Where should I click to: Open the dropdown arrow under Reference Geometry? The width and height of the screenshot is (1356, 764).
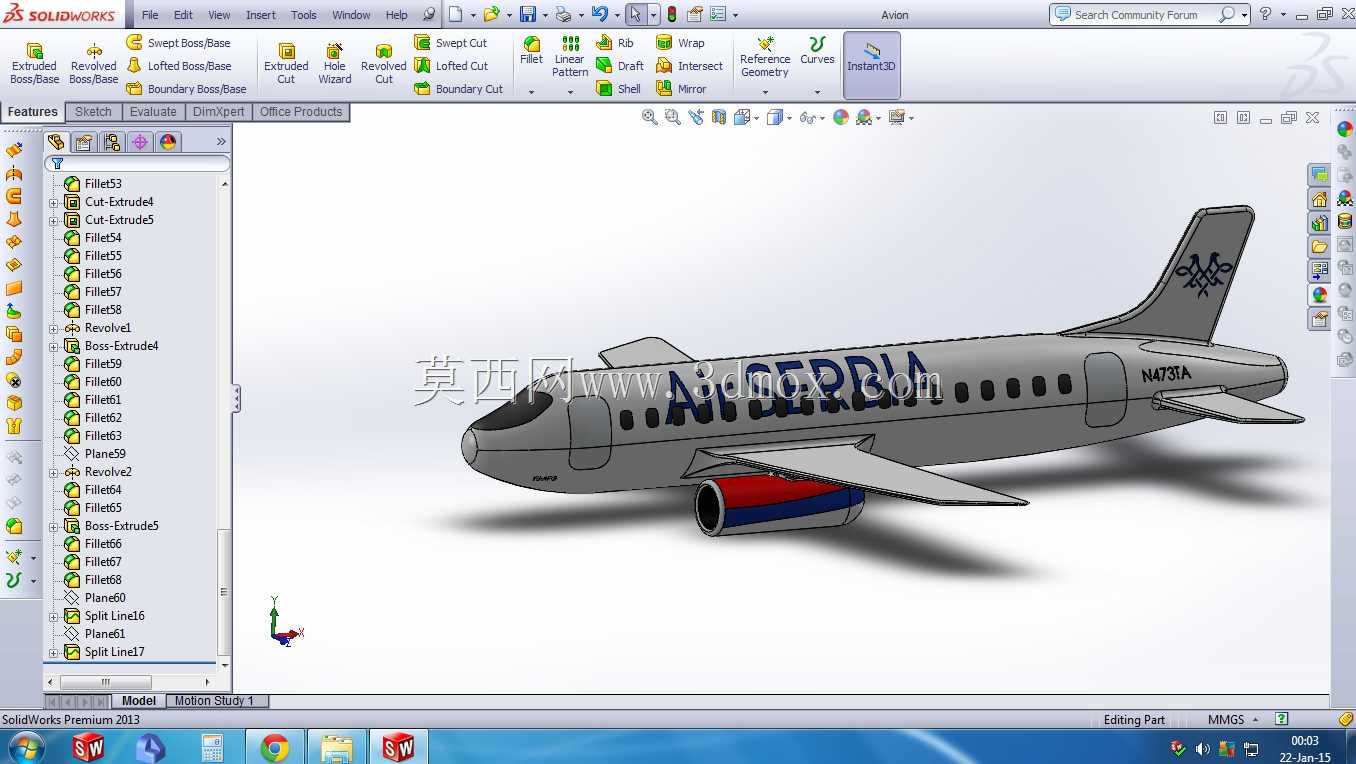(x=765, y=92)
